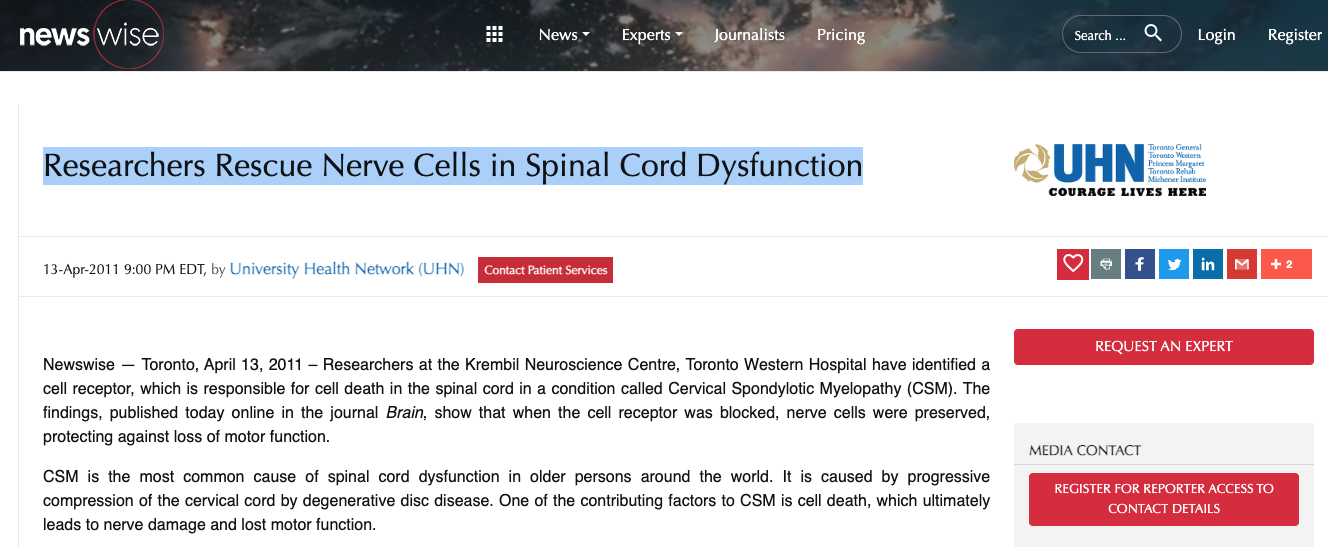Screen dimensions: 1328x547
Task: Click the search magnifier icon
Action: click(1153, 34)
